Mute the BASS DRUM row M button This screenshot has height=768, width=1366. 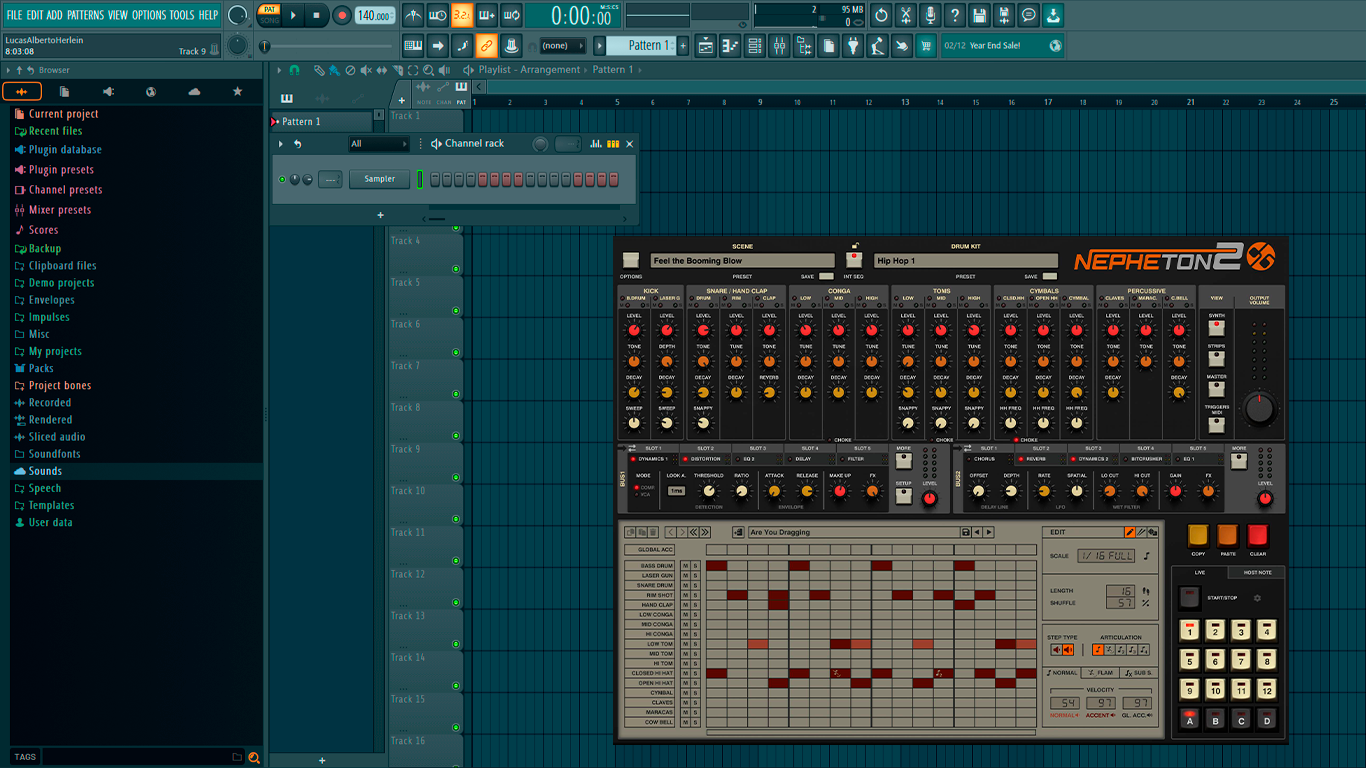(686, 566)
